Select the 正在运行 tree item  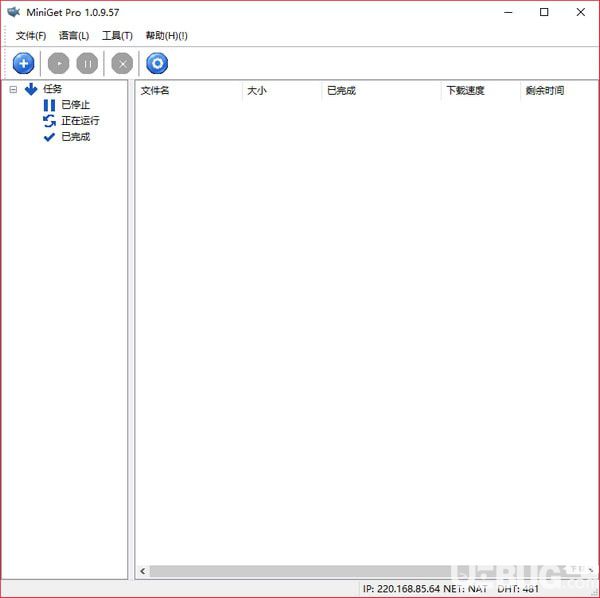(x=80, y=121)
